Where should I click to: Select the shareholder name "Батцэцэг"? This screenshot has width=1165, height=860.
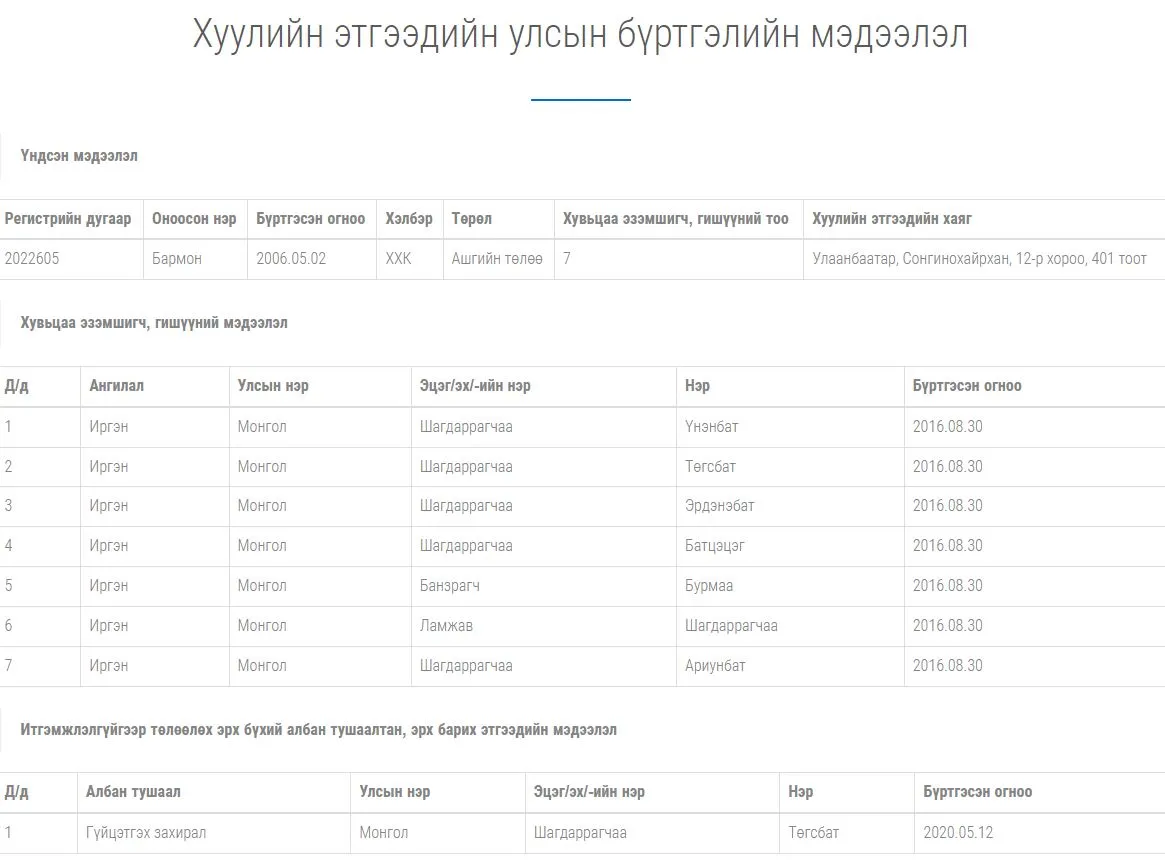715,546
